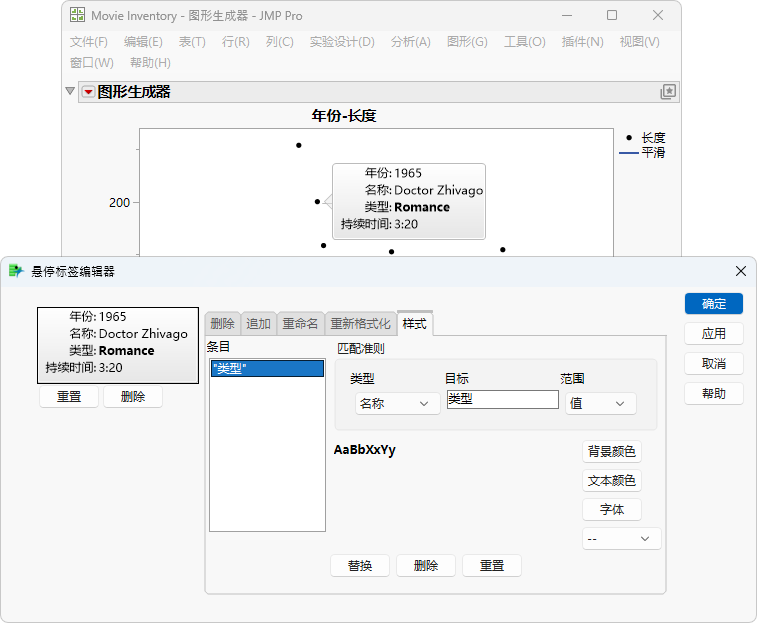
Task: Open the 图形(G) menu
Action: (467, 42)
